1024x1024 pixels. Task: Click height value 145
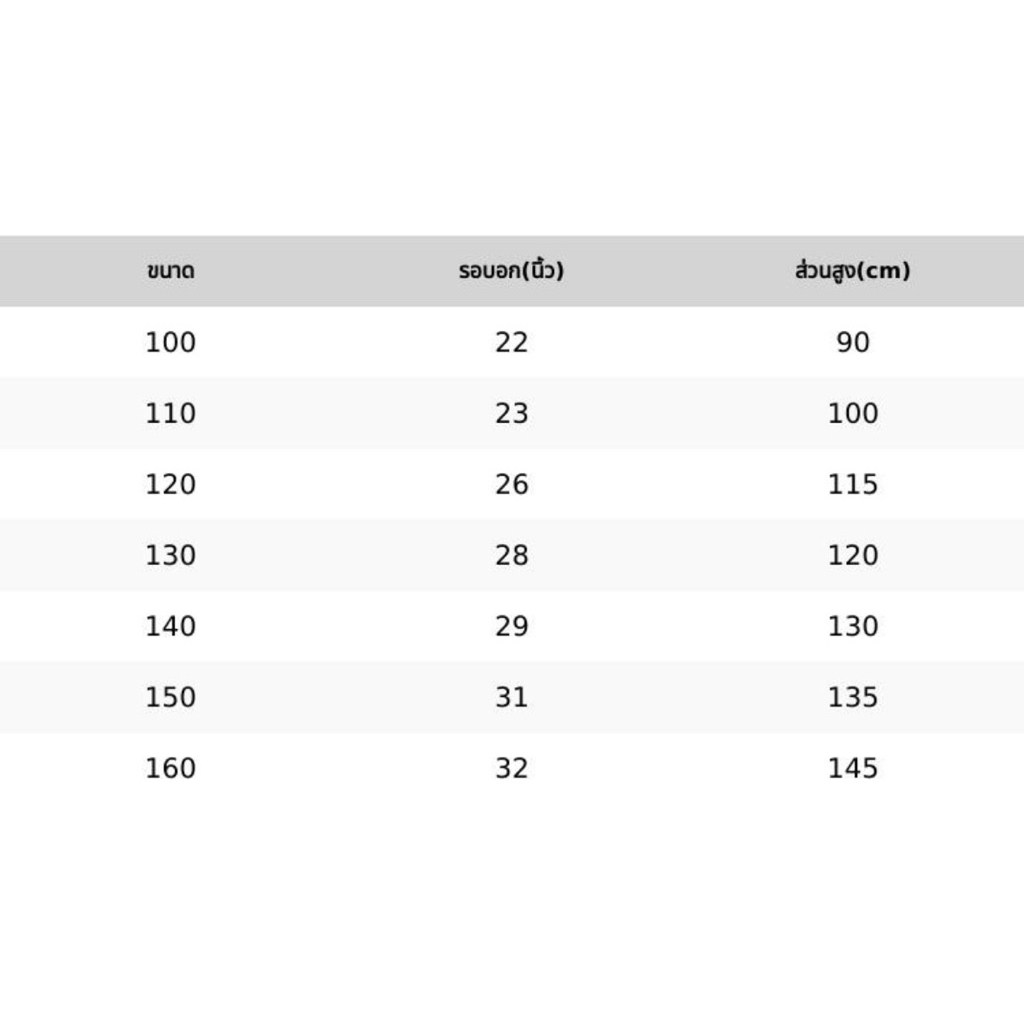tap(853, 768)
